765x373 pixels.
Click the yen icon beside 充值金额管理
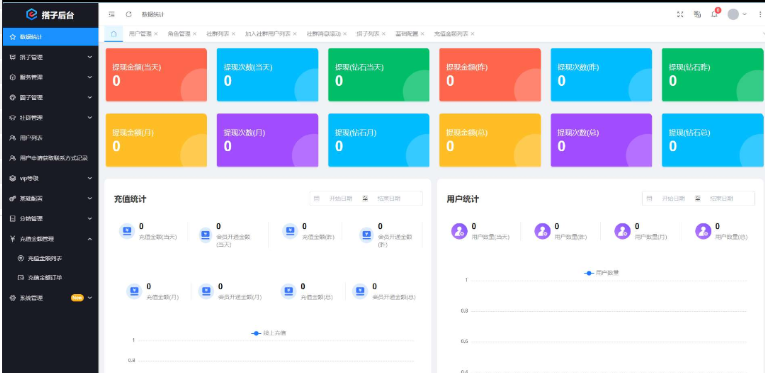(13, 239)
